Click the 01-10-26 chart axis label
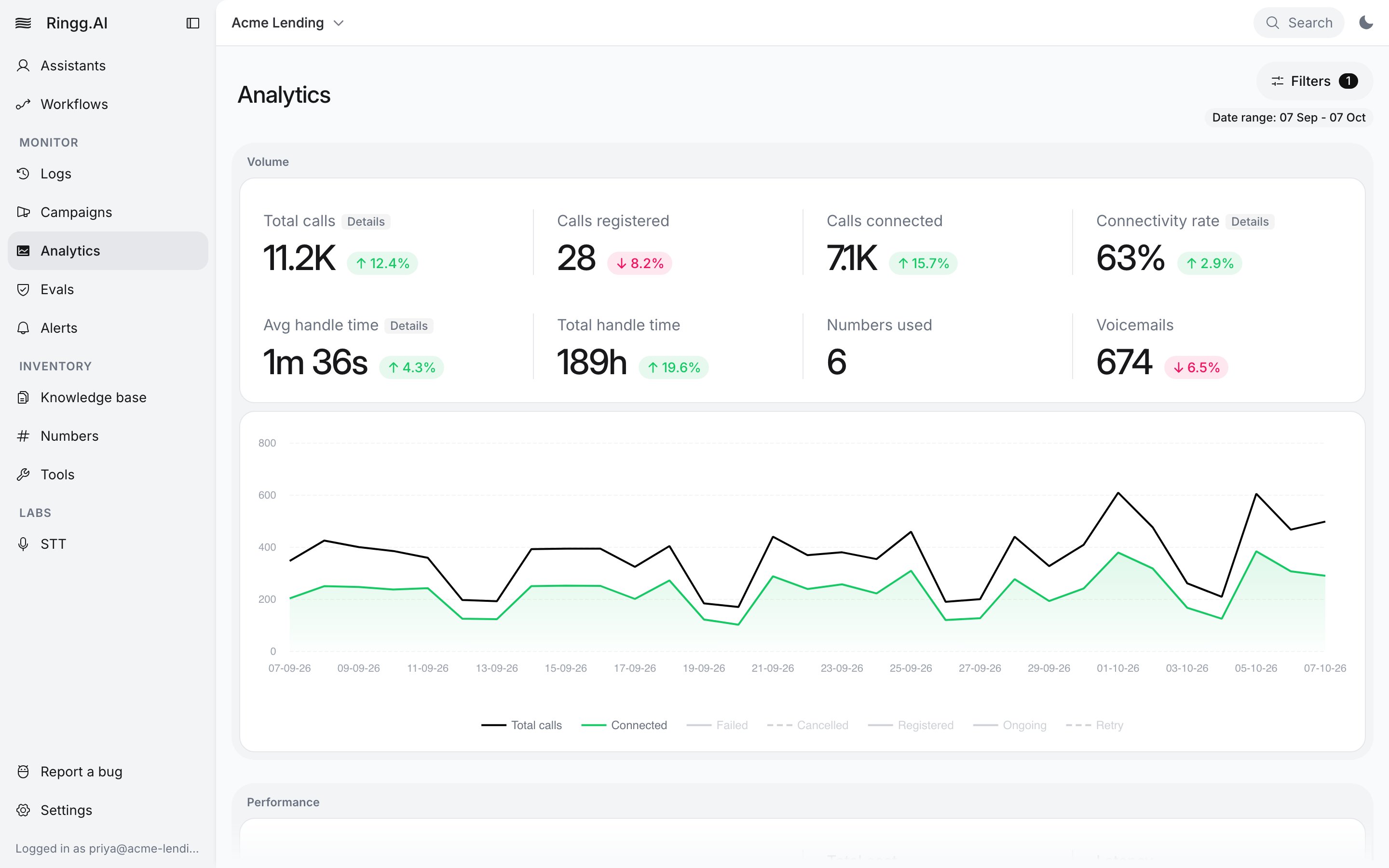The height and width of the screenshot is (868, 1389). click(x=1117, y=668)
